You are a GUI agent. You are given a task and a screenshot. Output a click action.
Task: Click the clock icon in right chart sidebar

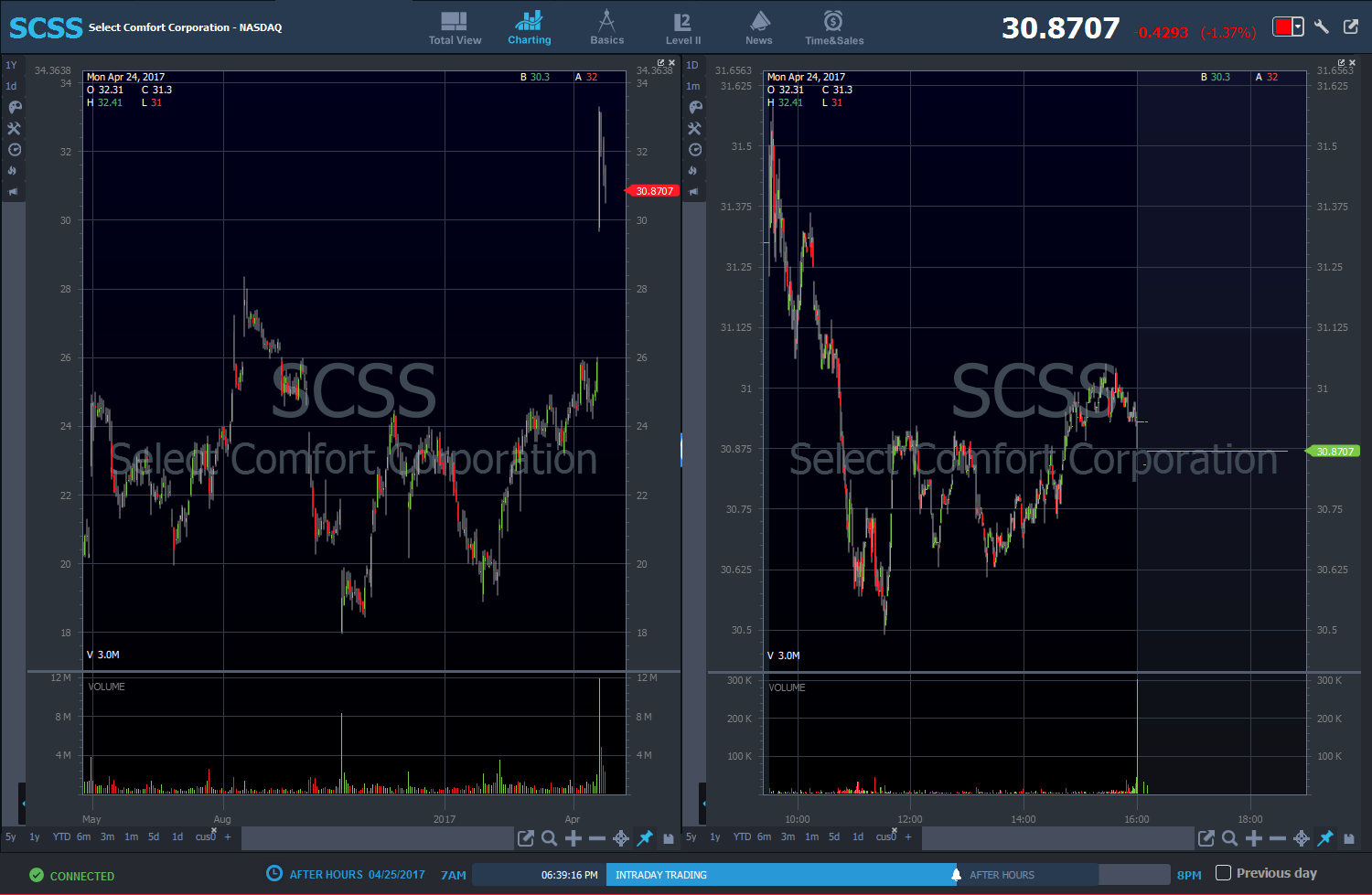click(x=695, y=150)
